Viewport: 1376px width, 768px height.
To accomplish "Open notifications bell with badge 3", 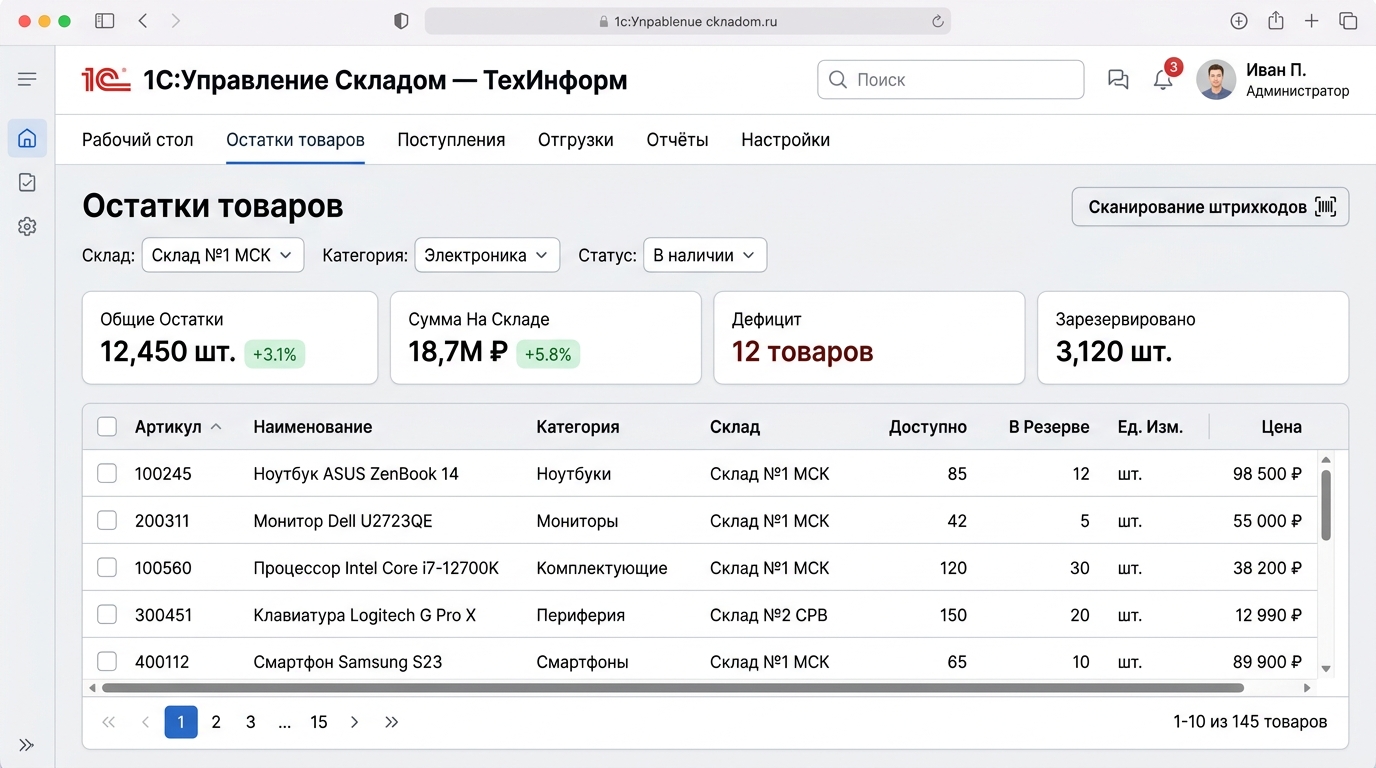I will pyautogui.click(x=1163, y=80).
